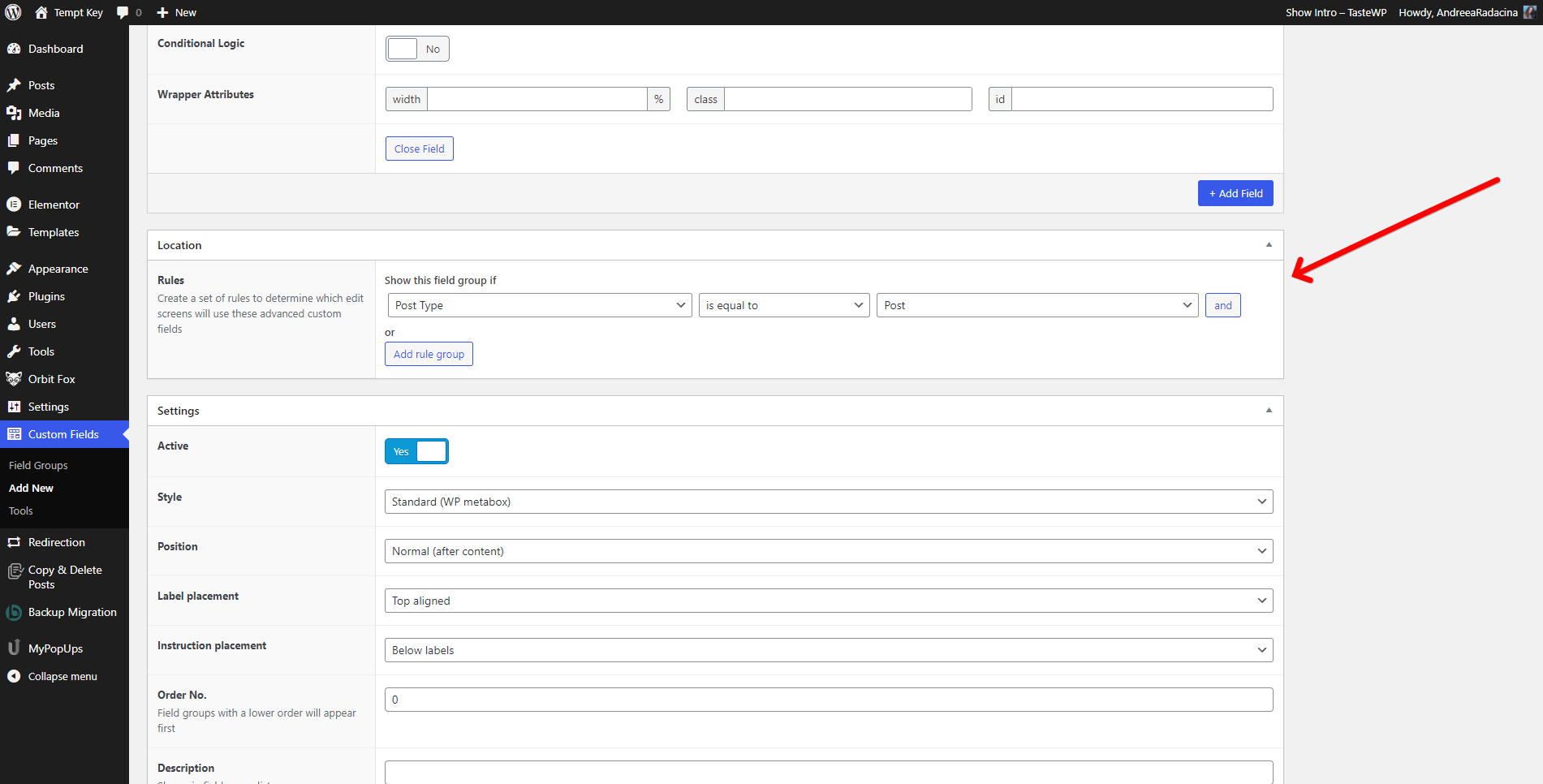
Task: Open the Backup Migration icon
Action: [14, 612]
